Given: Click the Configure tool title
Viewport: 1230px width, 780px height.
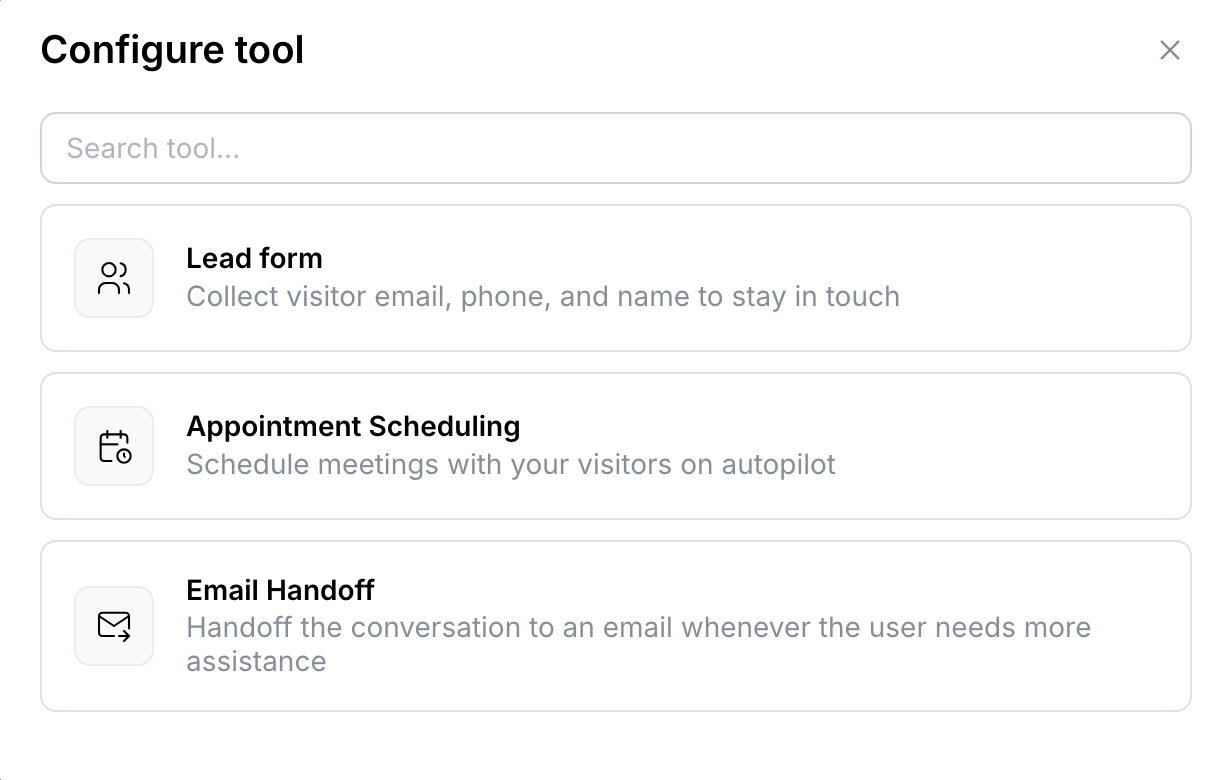Looking at the screenshot, I should pos(172,49).
